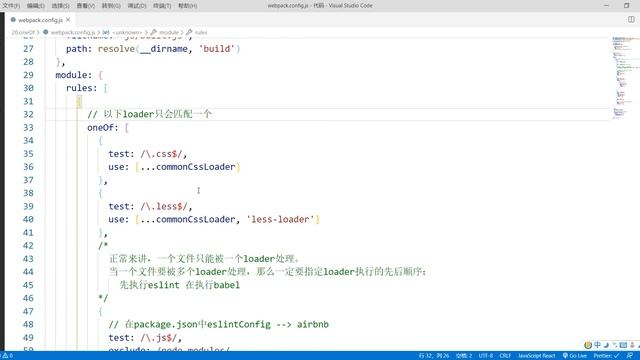Click the comment mentioning 'airbnb' on line 48
Image resolution: width=640 pixels, height=360 pixels.
[x=218, y=324]
